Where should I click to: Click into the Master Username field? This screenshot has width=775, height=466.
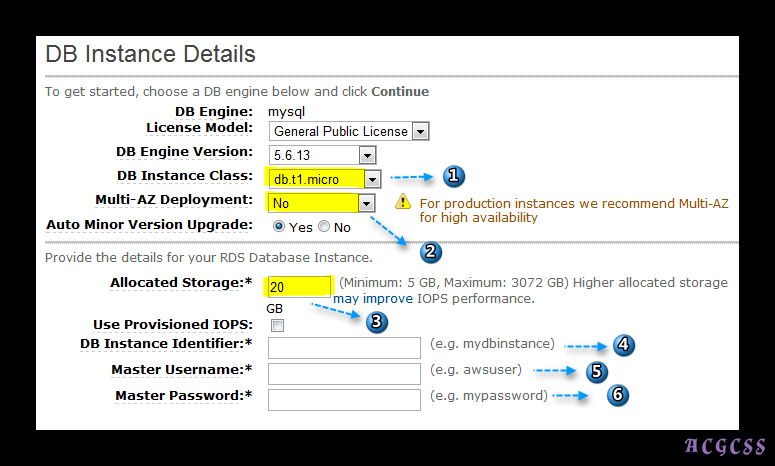pyautogui.click(x=344, y=373)
